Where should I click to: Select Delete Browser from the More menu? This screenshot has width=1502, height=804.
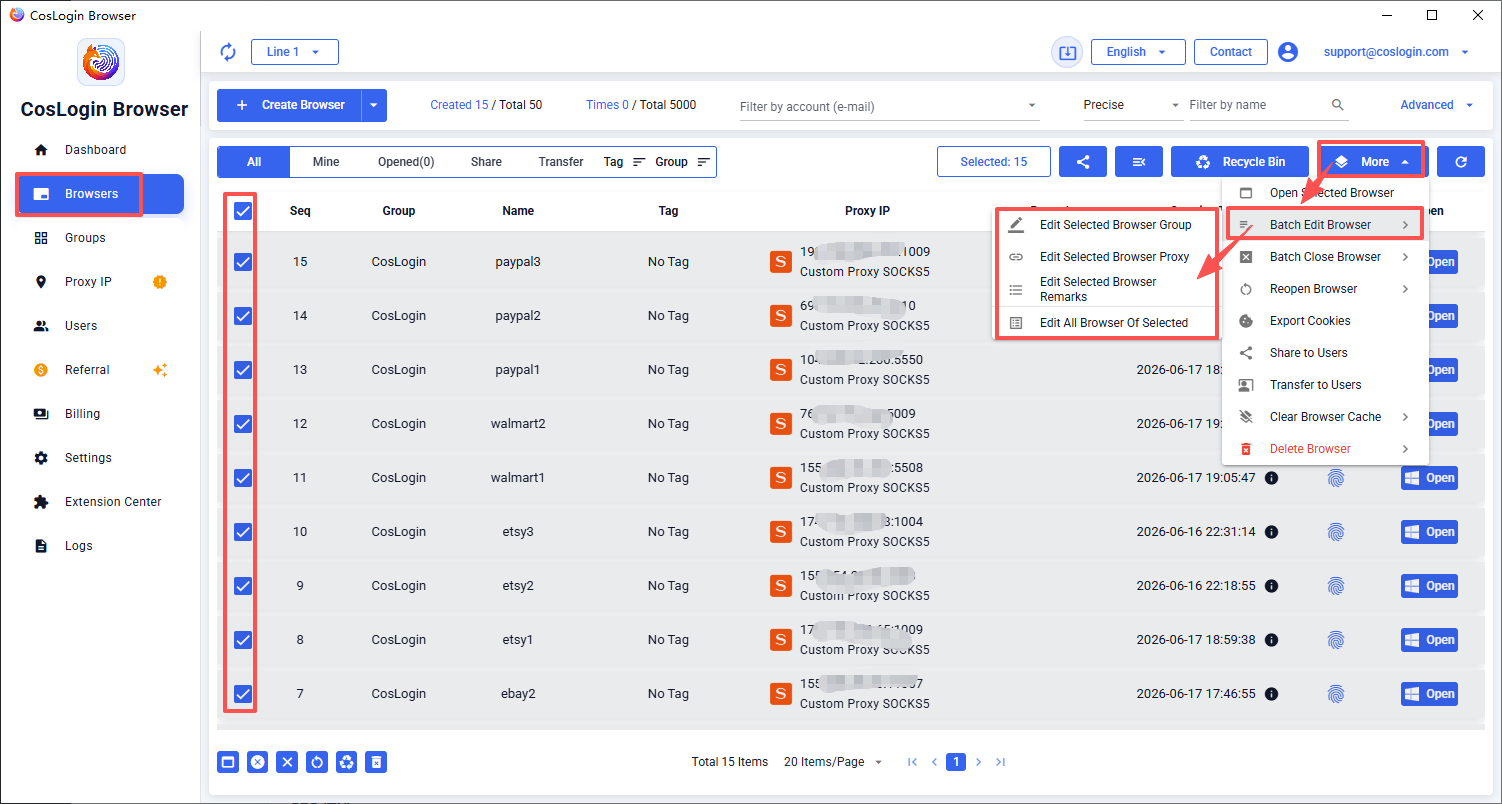pos(1325,449)
